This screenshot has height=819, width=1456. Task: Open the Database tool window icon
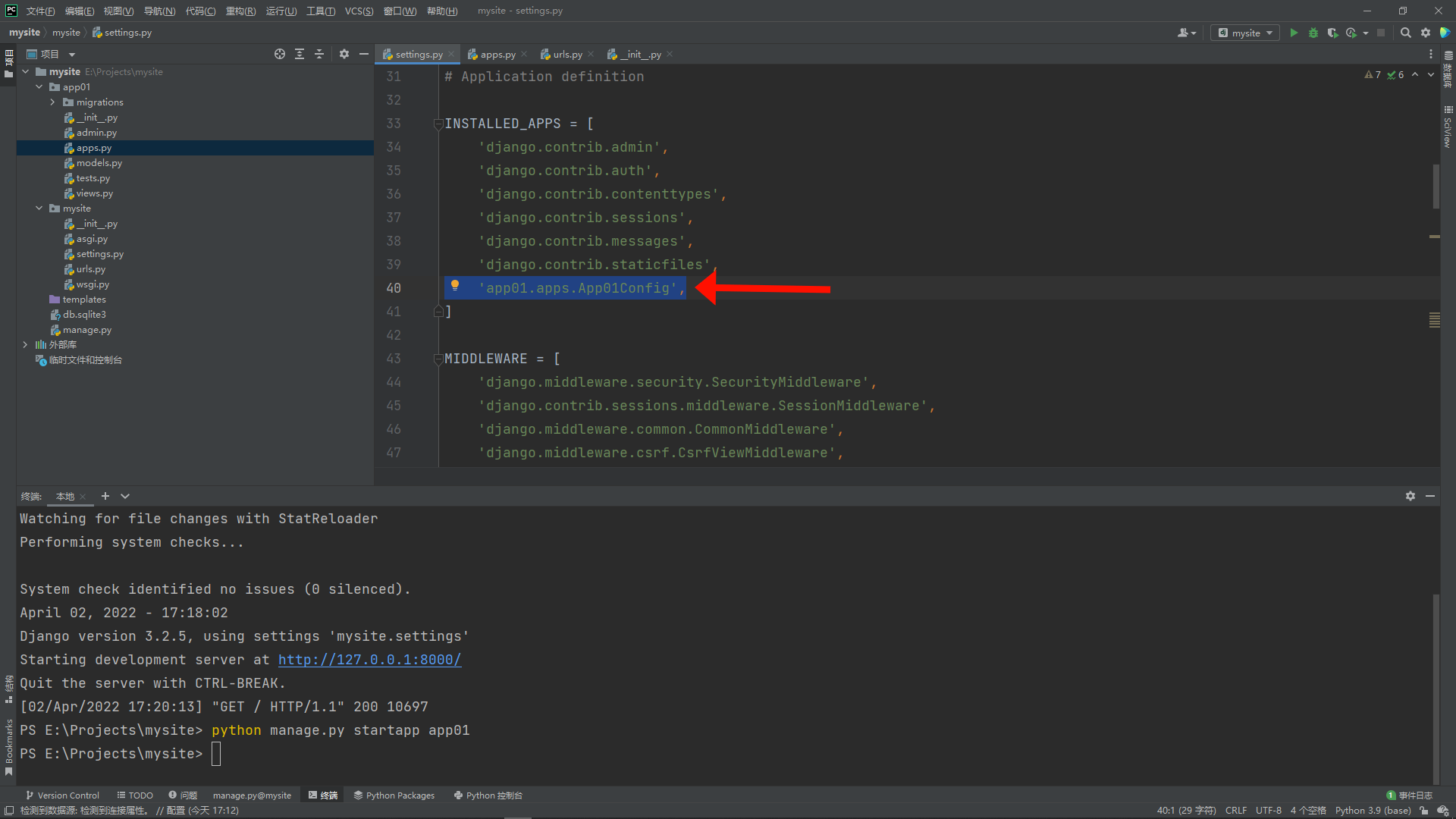click(x=1448, y=68)
